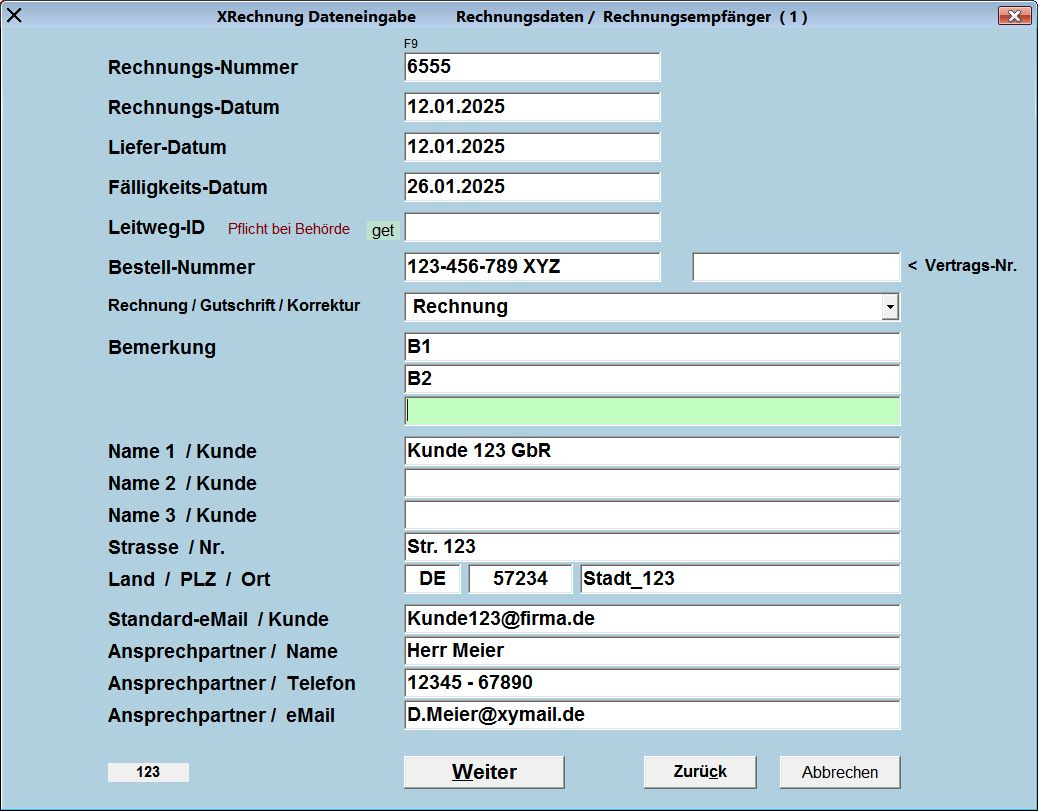Click into the Liefer-Datum field
The image size is (1038, 811).
[x=532, y=147]
